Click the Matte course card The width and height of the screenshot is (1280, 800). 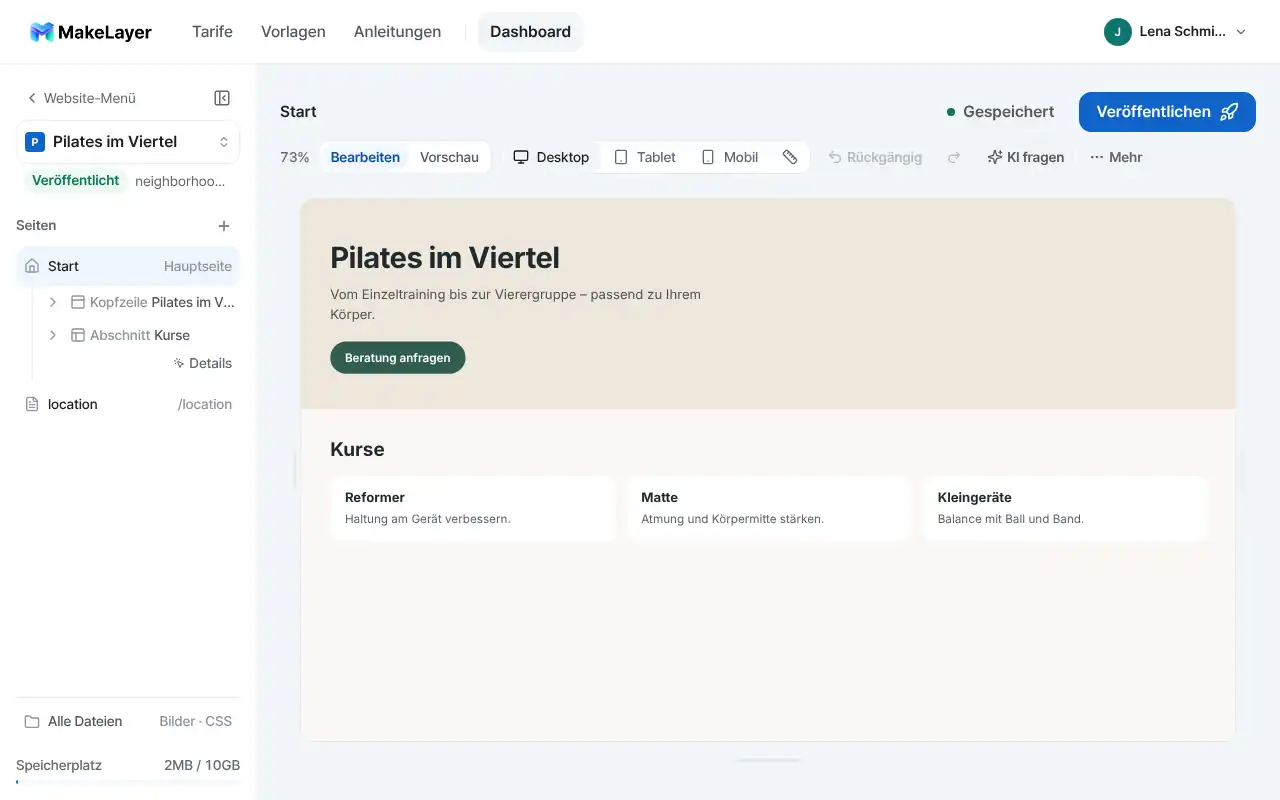(x=769, y=508)
